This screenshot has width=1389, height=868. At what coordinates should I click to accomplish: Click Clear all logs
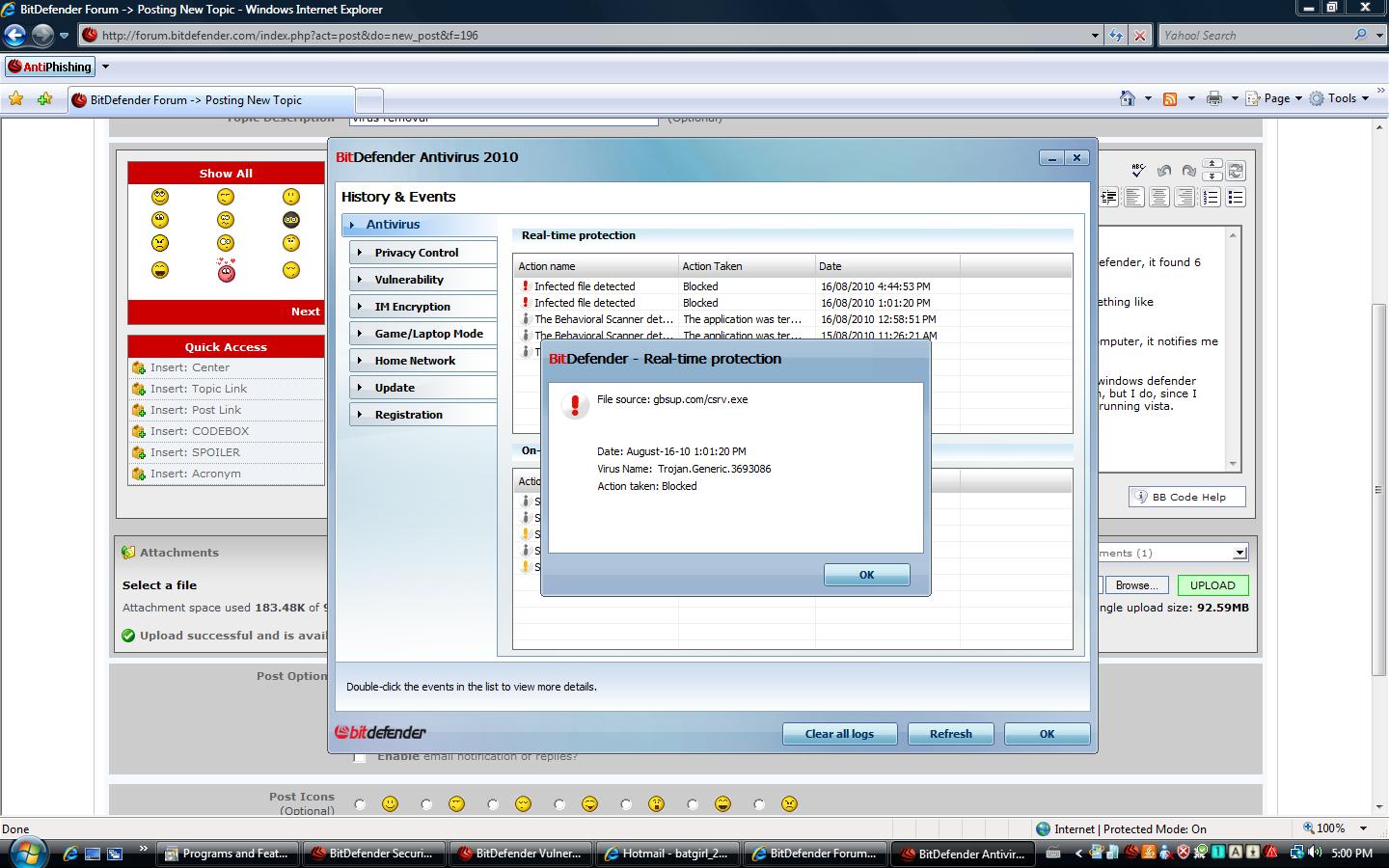(839, 734)
